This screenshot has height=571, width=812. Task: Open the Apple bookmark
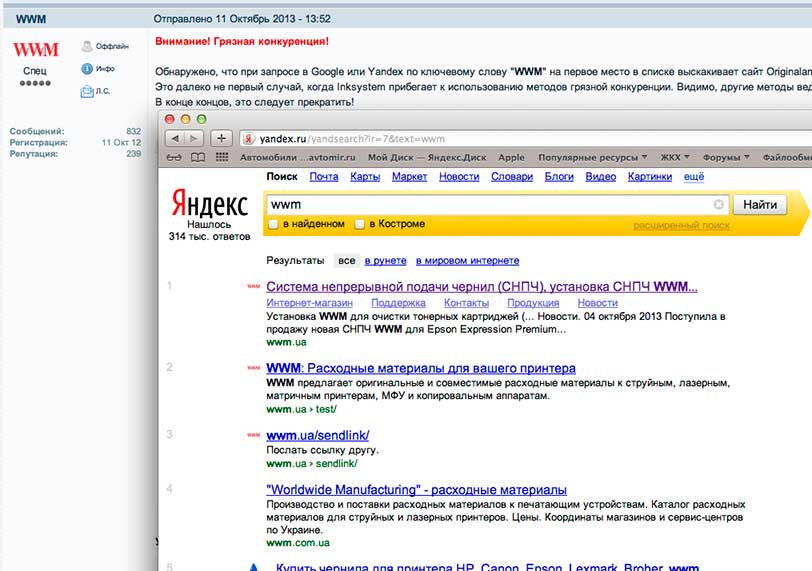click(511, 157)
